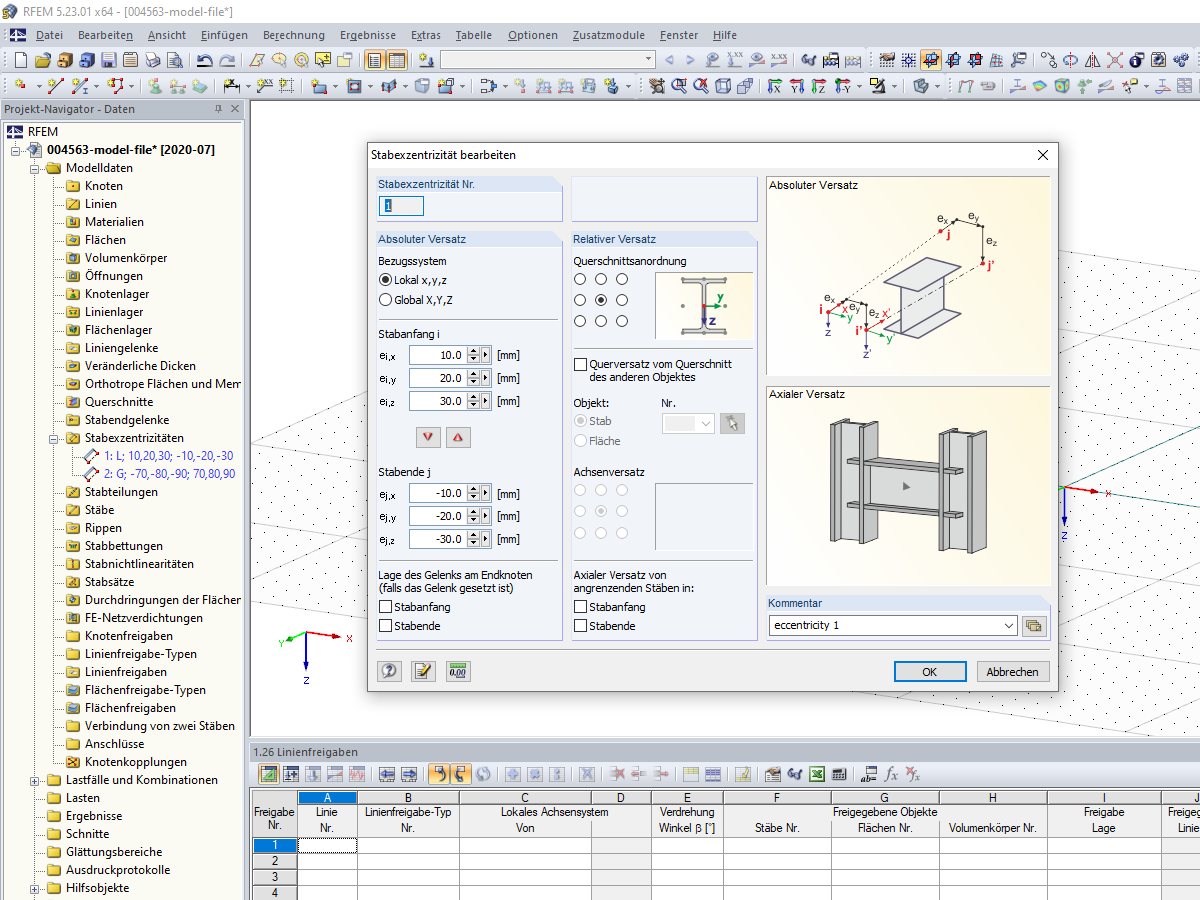The image size is (1200, 900).
Task: Click the fx formula icon in table toolbar
Action: pos(891,774)
